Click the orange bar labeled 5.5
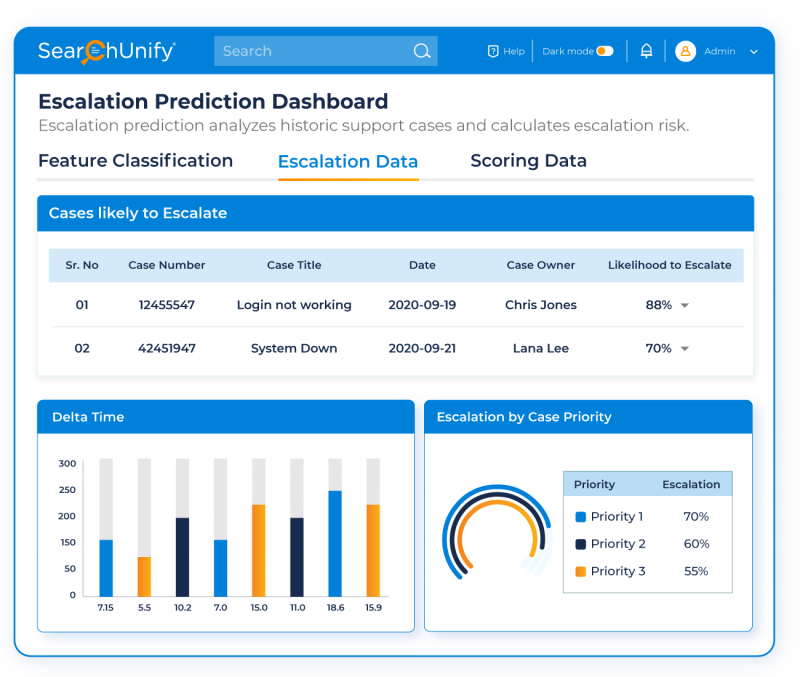The height and width of the screenshot is (677, 800). tap(144, 576)
